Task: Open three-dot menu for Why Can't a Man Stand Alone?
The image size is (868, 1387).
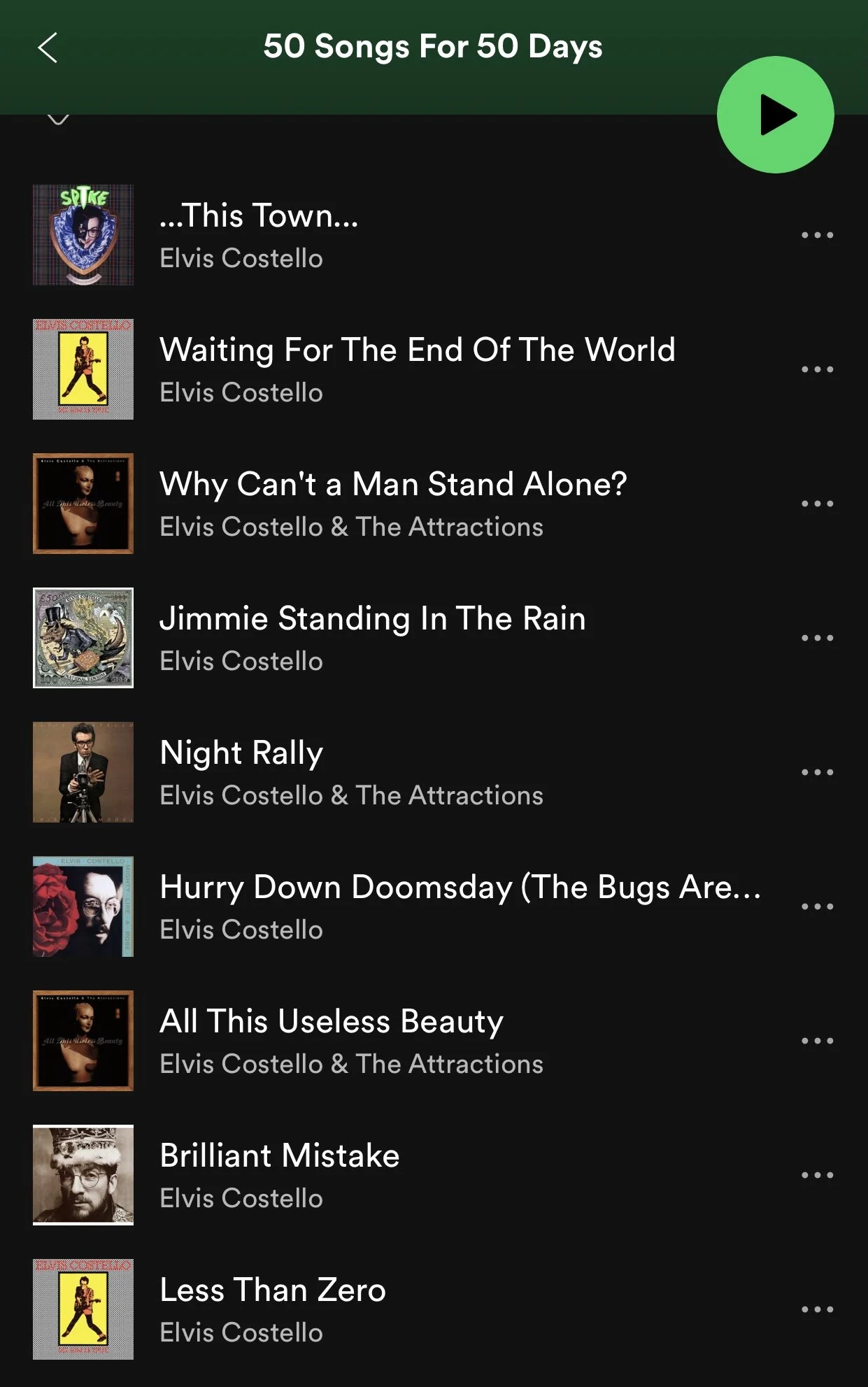Action: 817,504
